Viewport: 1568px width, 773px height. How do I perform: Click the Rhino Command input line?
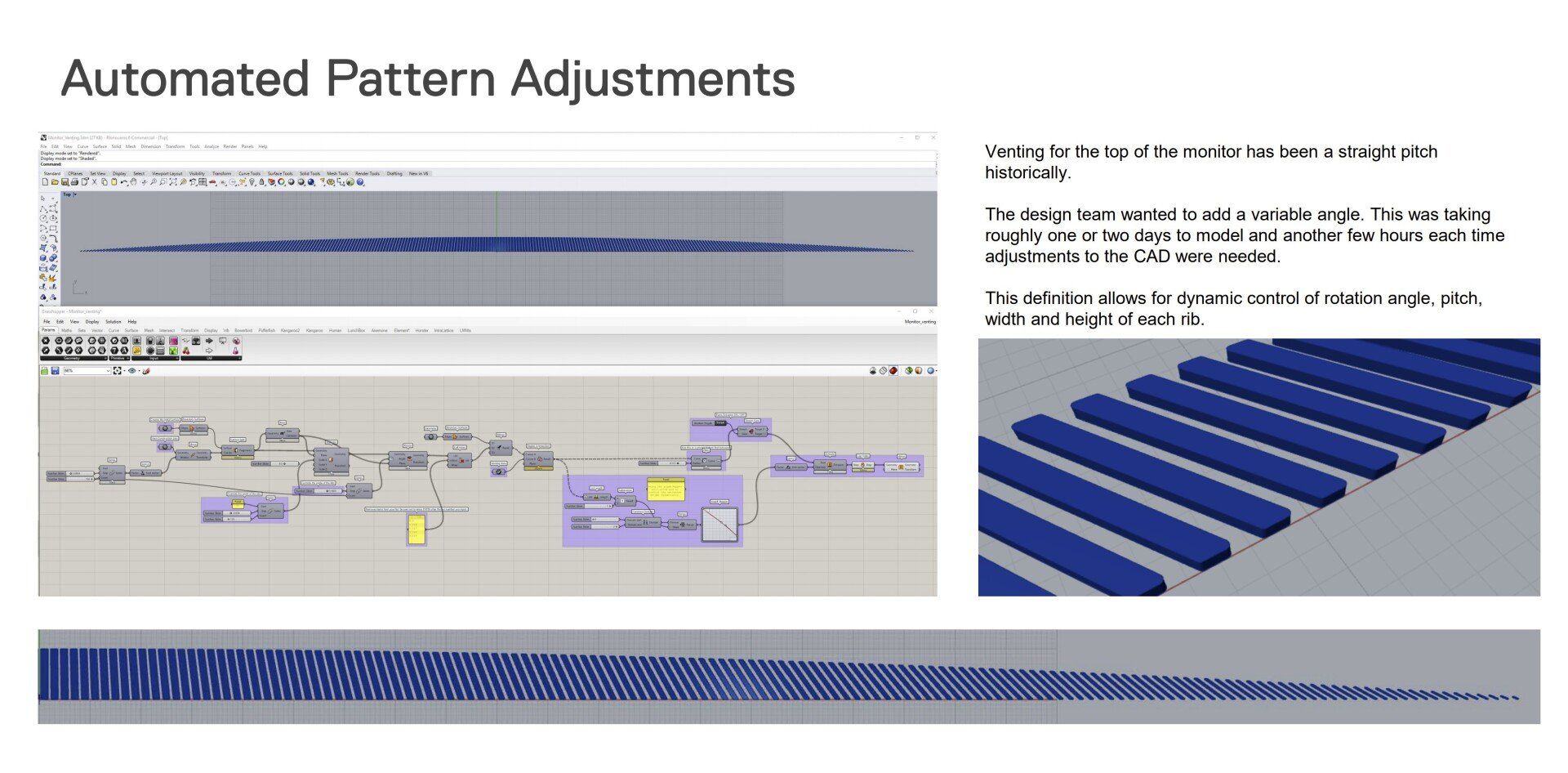[x=487, y=164]
